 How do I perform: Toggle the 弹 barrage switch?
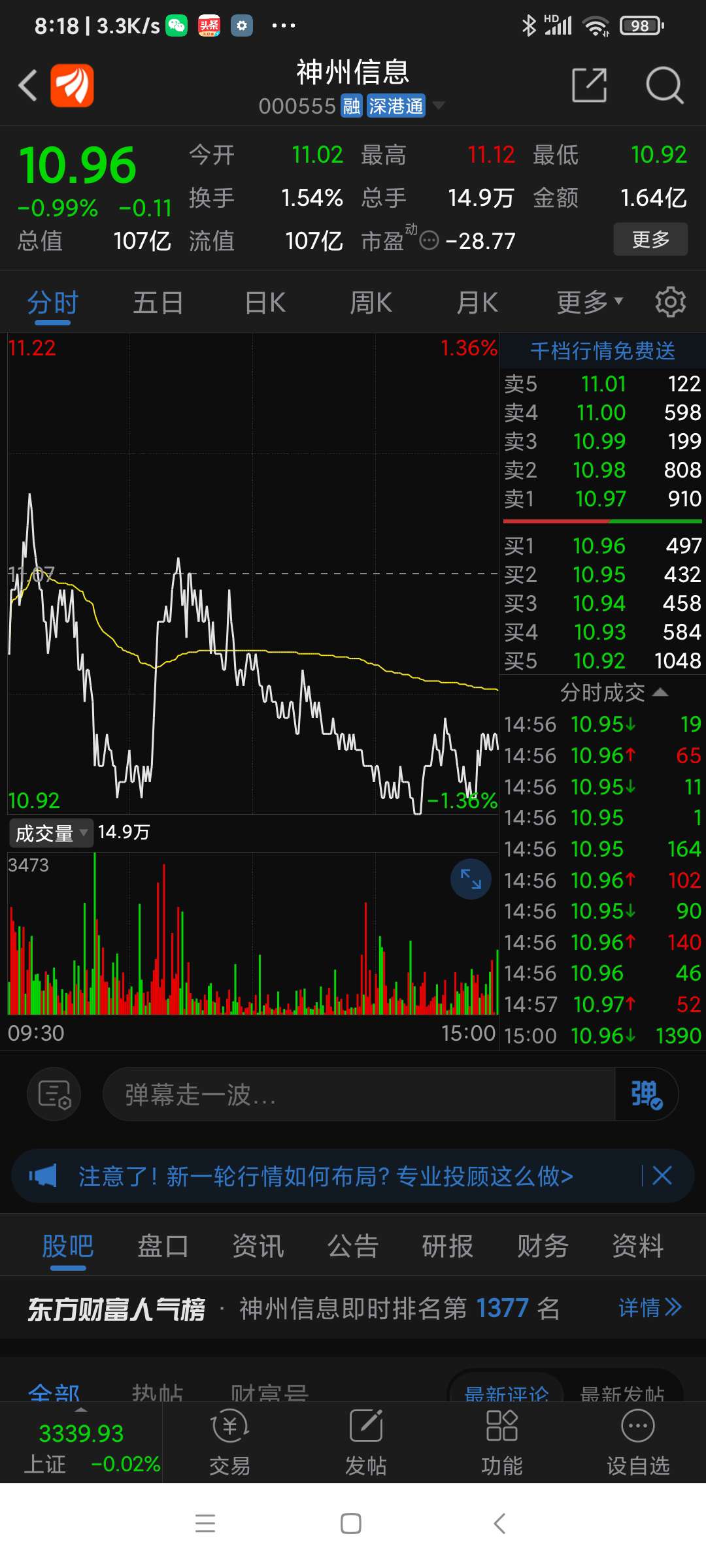(647, 1094)
